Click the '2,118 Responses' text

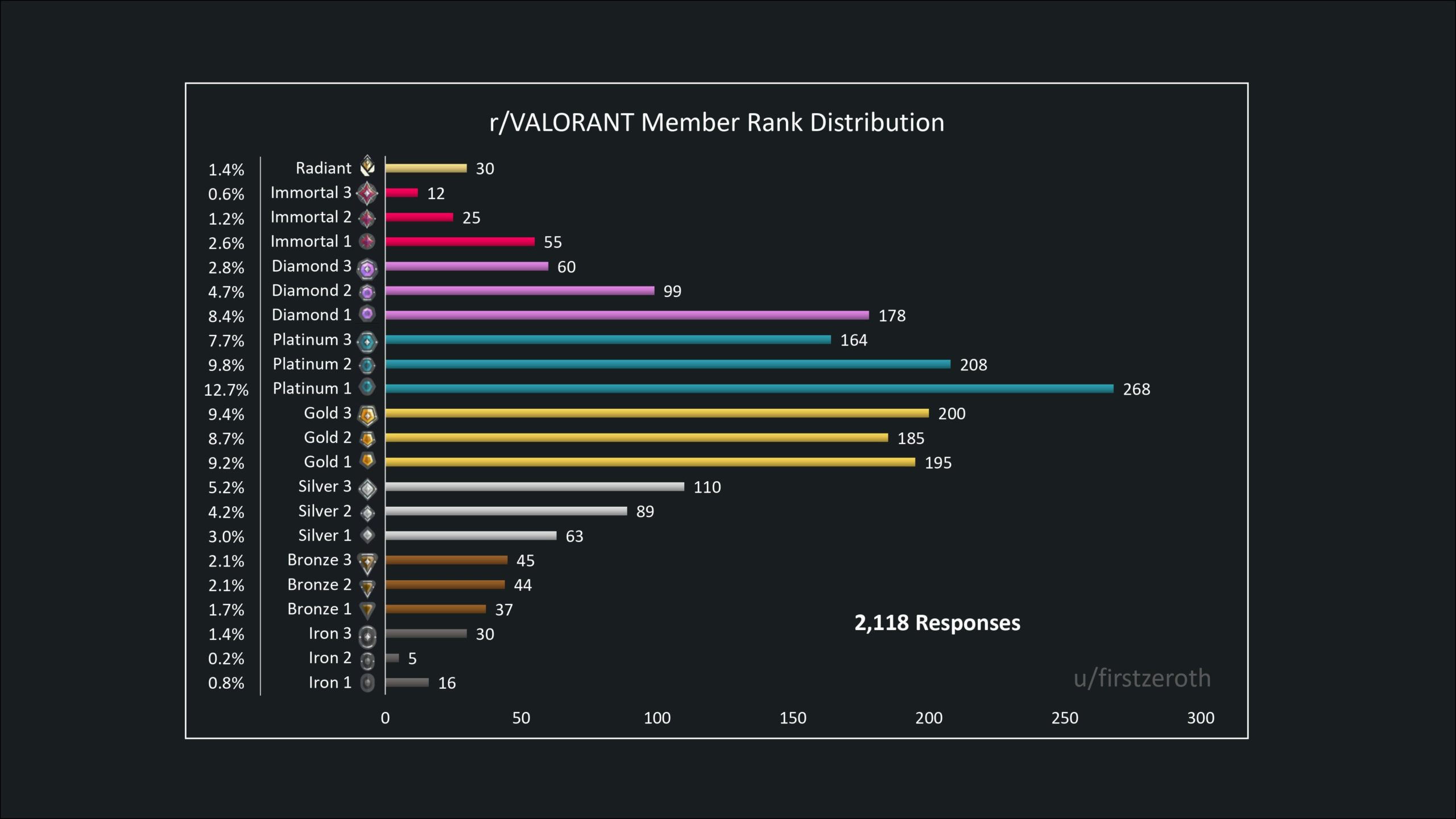[x=937, y=623]
